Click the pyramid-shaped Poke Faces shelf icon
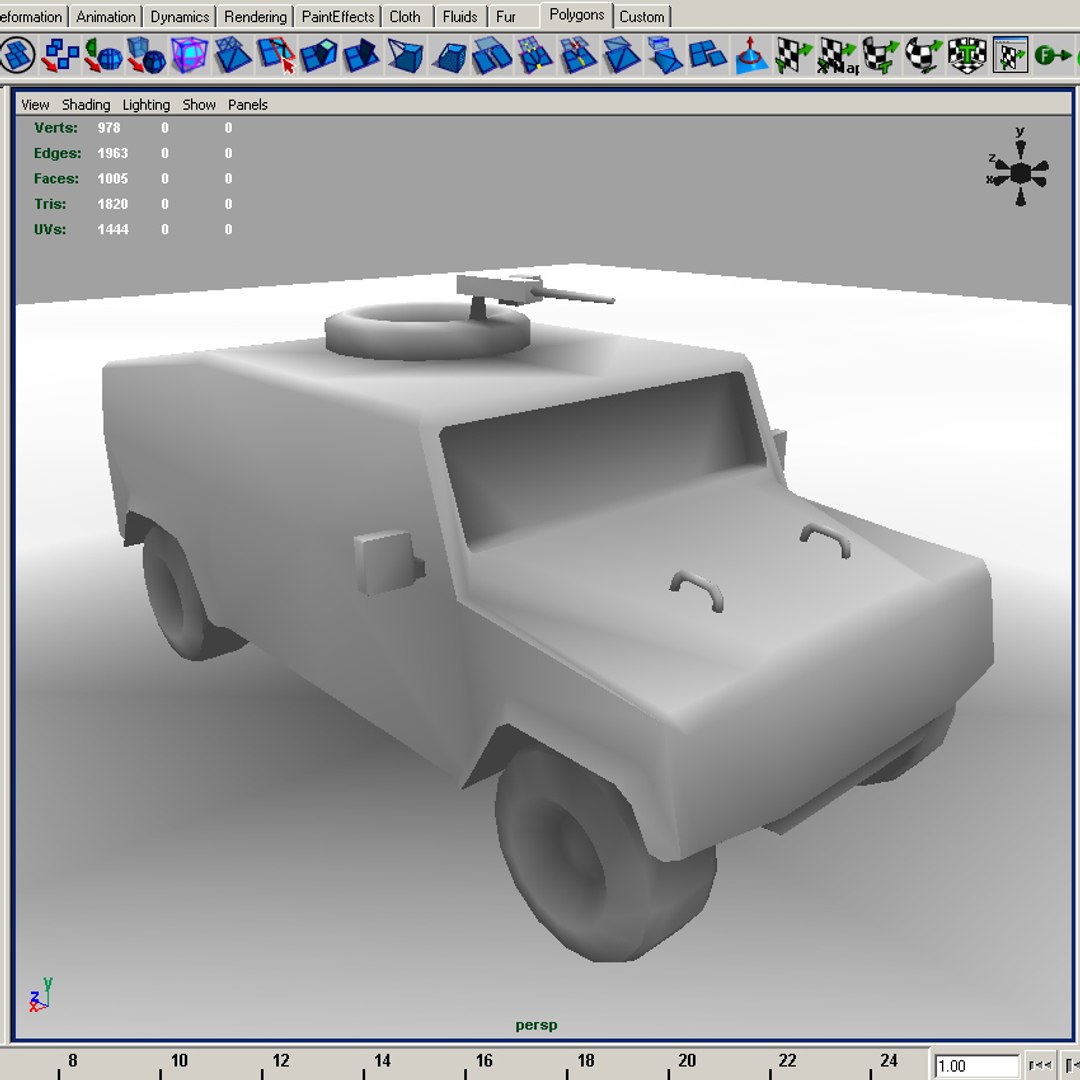 [x=621, y=55]
